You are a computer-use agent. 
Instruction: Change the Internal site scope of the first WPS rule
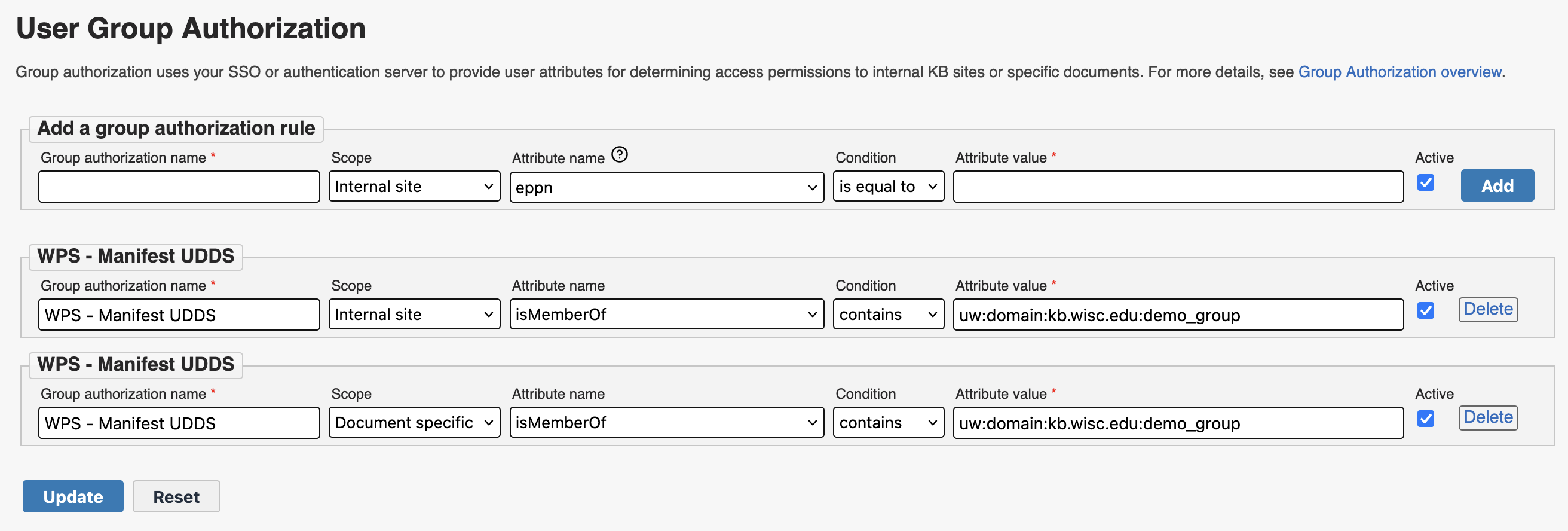[414, 314]
